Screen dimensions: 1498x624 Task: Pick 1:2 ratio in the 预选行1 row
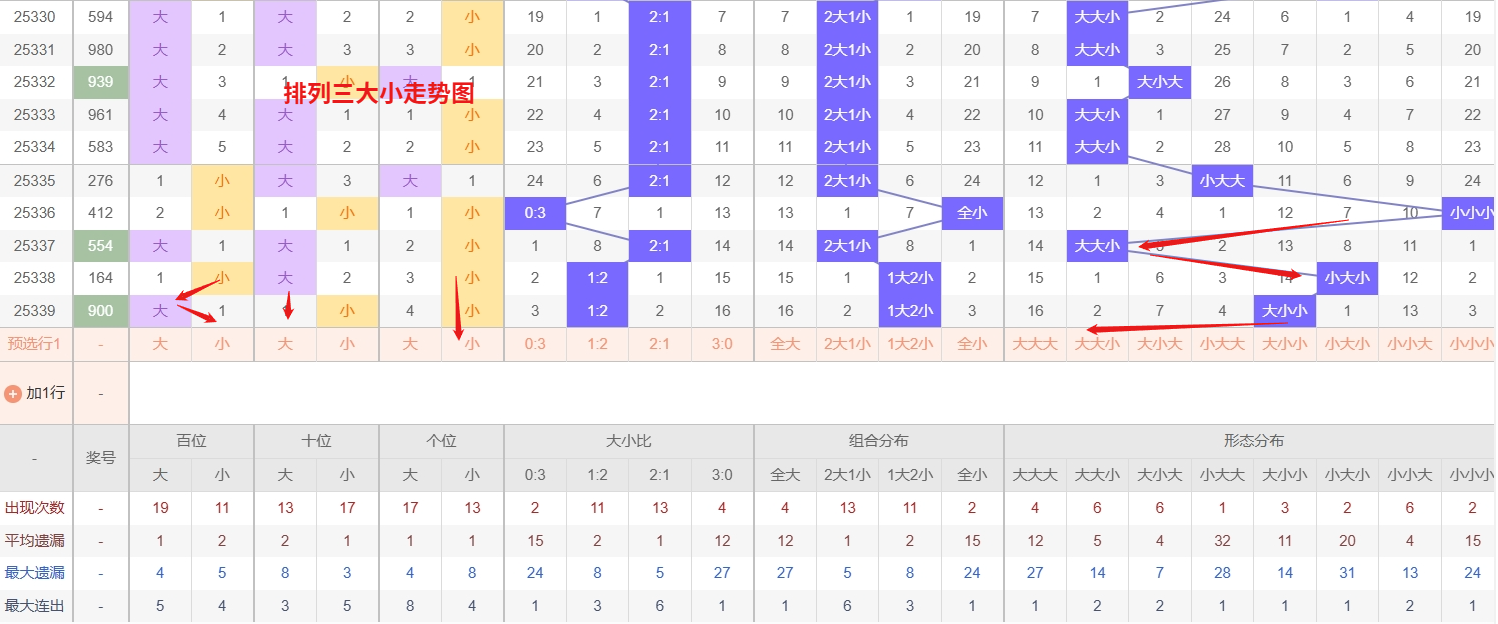point(597,344)
